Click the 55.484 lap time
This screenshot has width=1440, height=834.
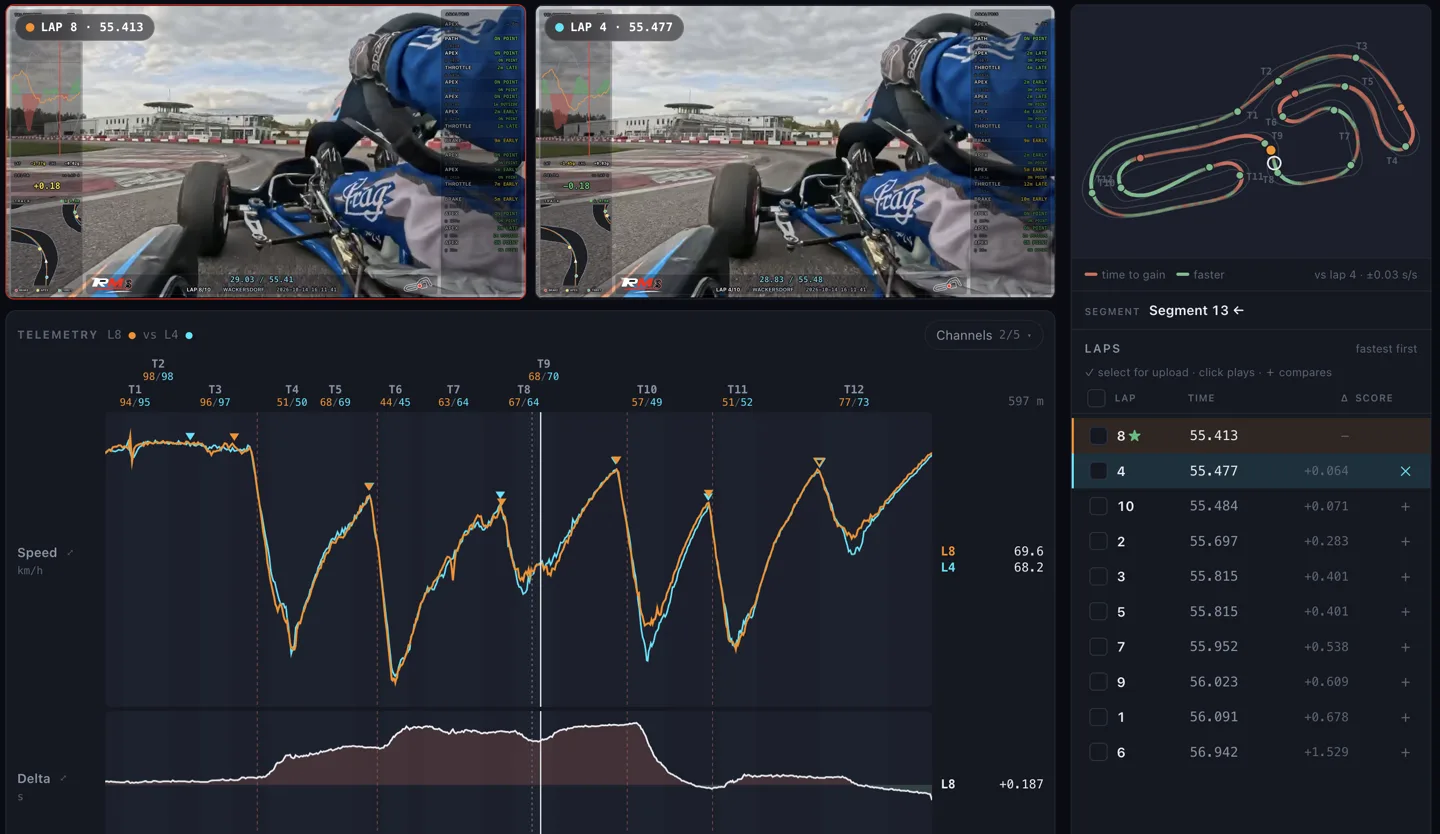pyautogui.click(x=1214, y=506)
